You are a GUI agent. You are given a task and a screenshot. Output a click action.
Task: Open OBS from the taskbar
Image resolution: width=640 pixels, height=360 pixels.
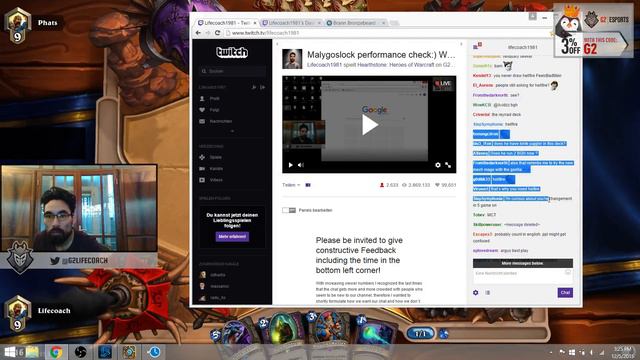coord(80,352)
